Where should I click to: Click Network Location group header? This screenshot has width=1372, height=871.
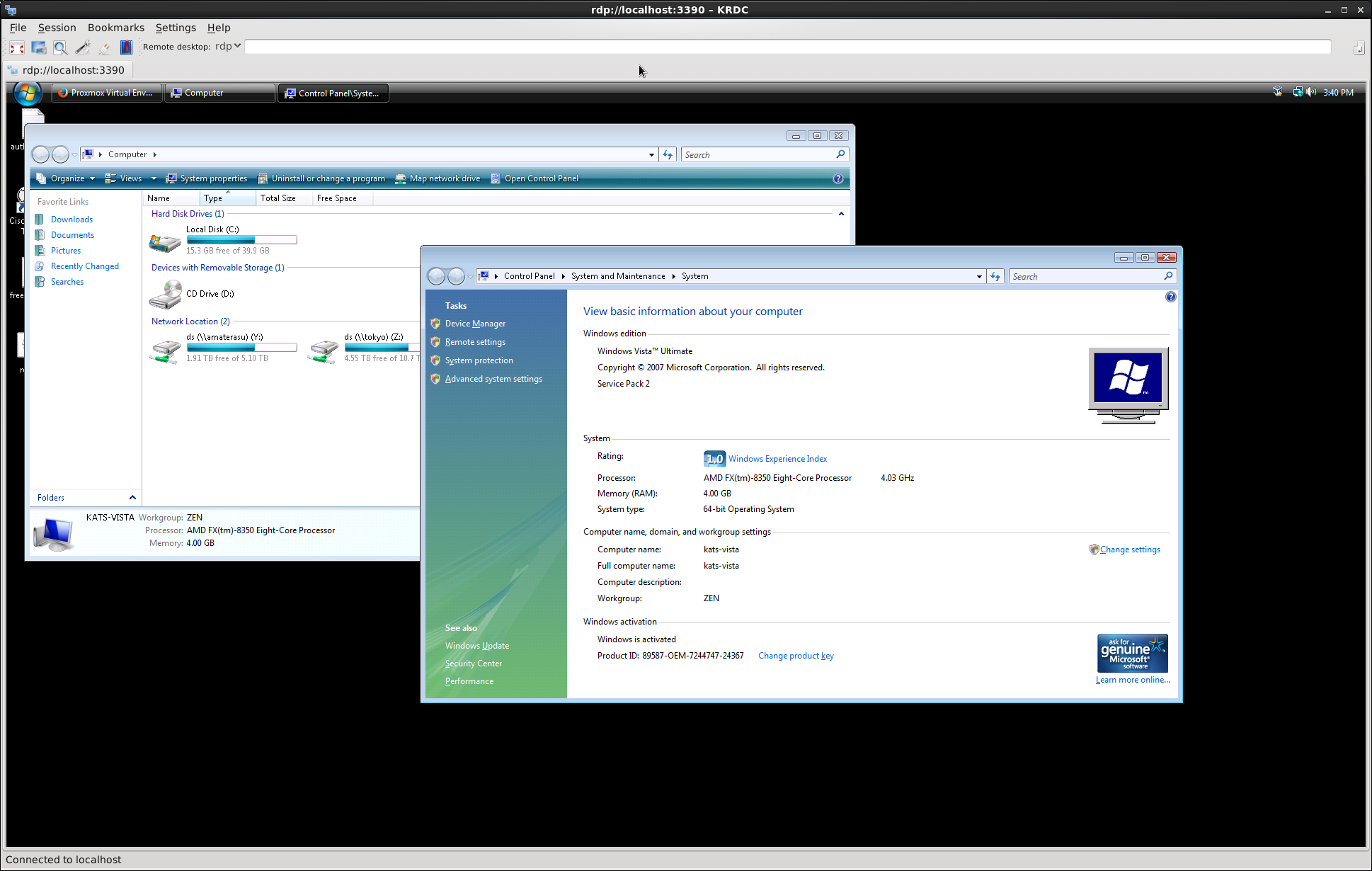pyautogui.click(x=190, y=321)
